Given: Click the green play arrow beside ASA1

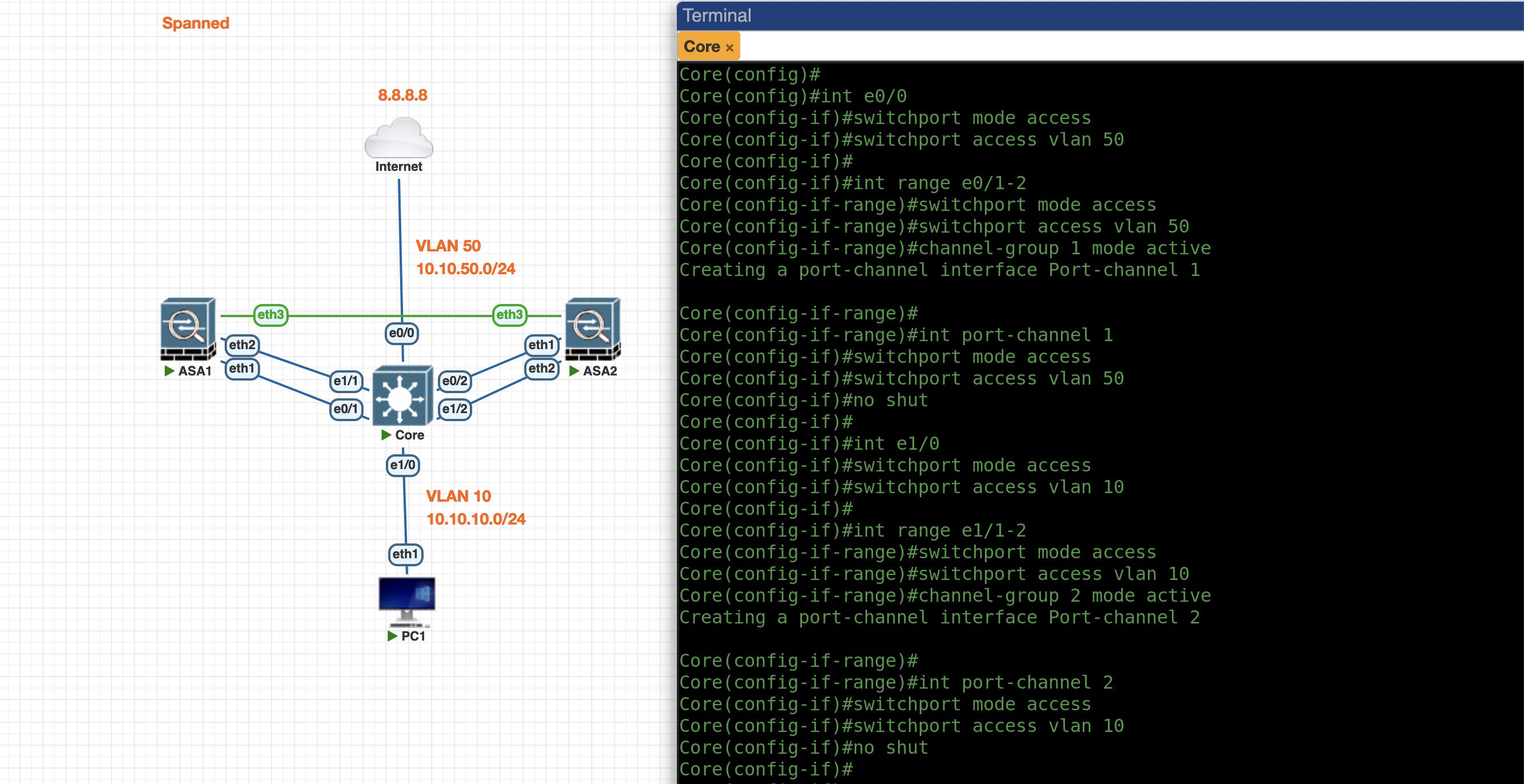Looking at the screenshot, I should tap(169, 371).
